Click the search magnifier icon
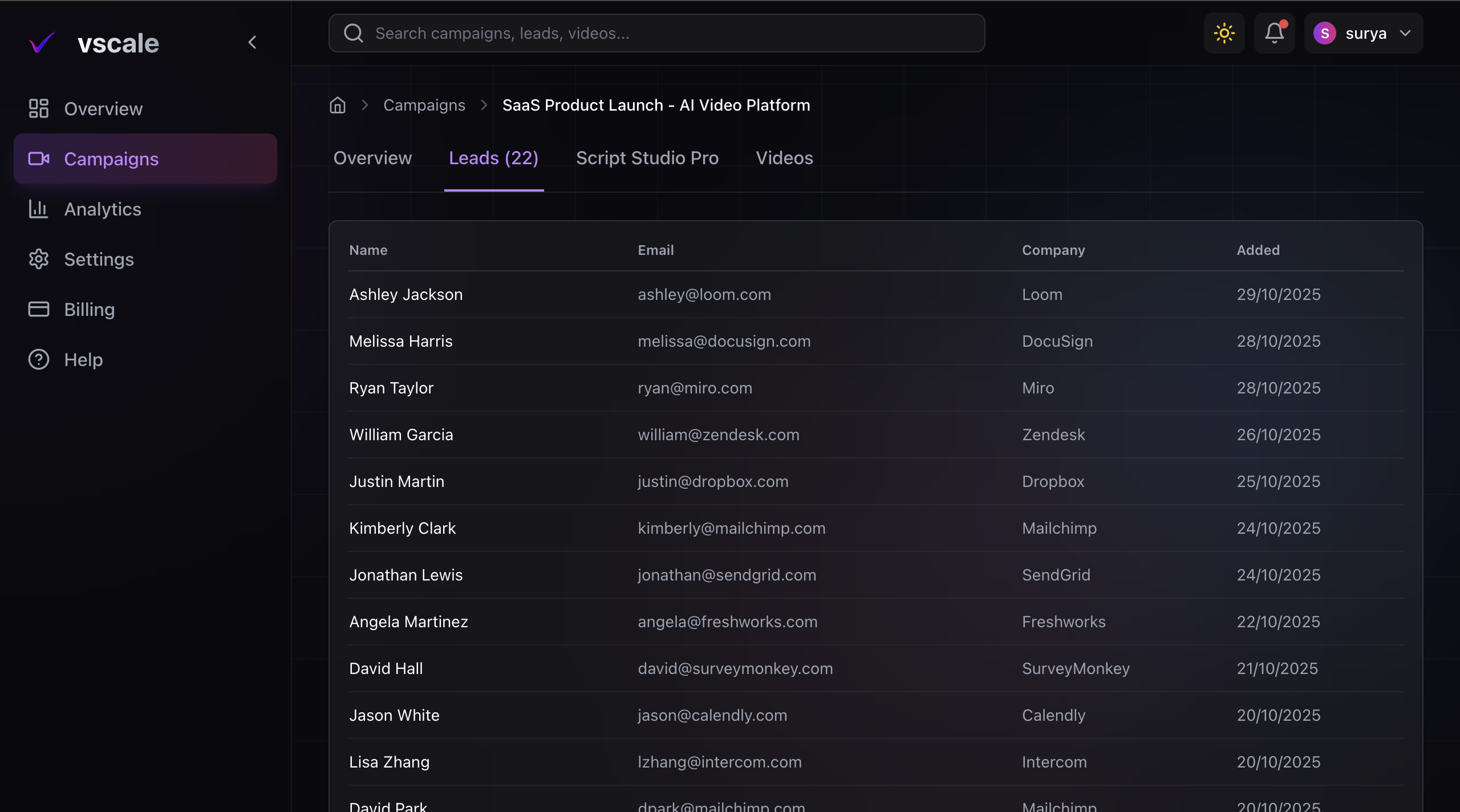1460x812 pixels. tap(354, 33)
